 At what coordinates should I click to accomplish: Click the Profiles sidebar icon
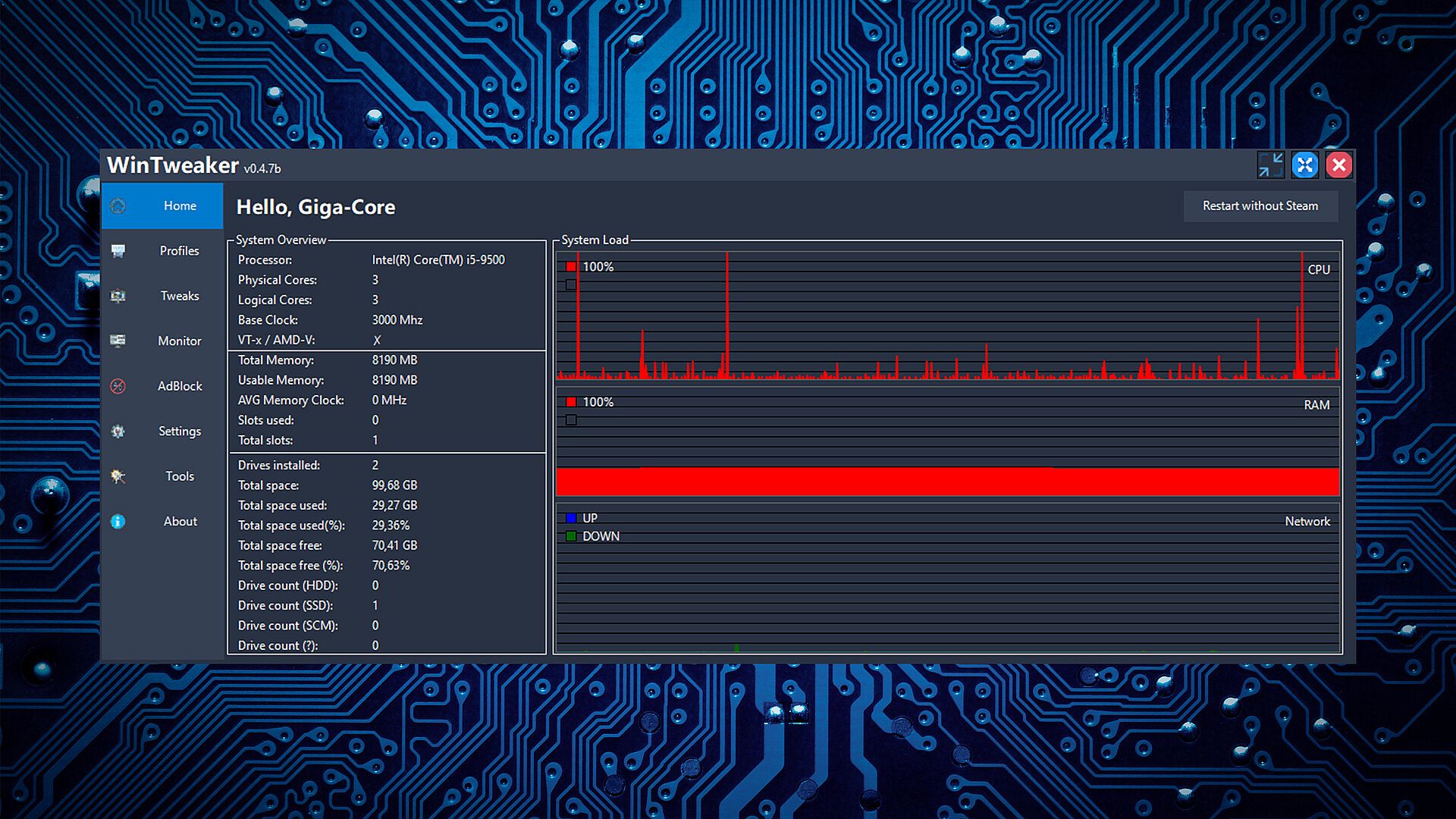[x=118, y=251]
